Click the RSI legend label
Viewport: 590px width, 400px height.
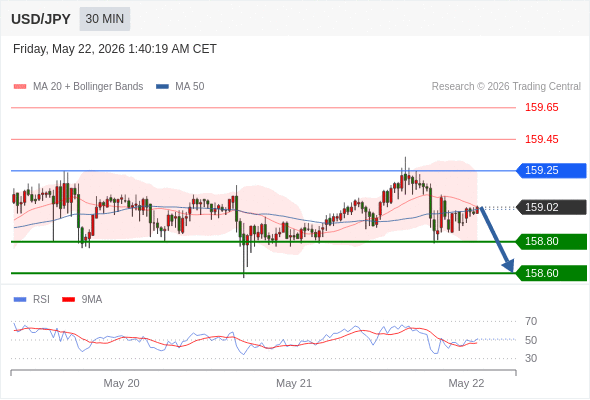41,300
